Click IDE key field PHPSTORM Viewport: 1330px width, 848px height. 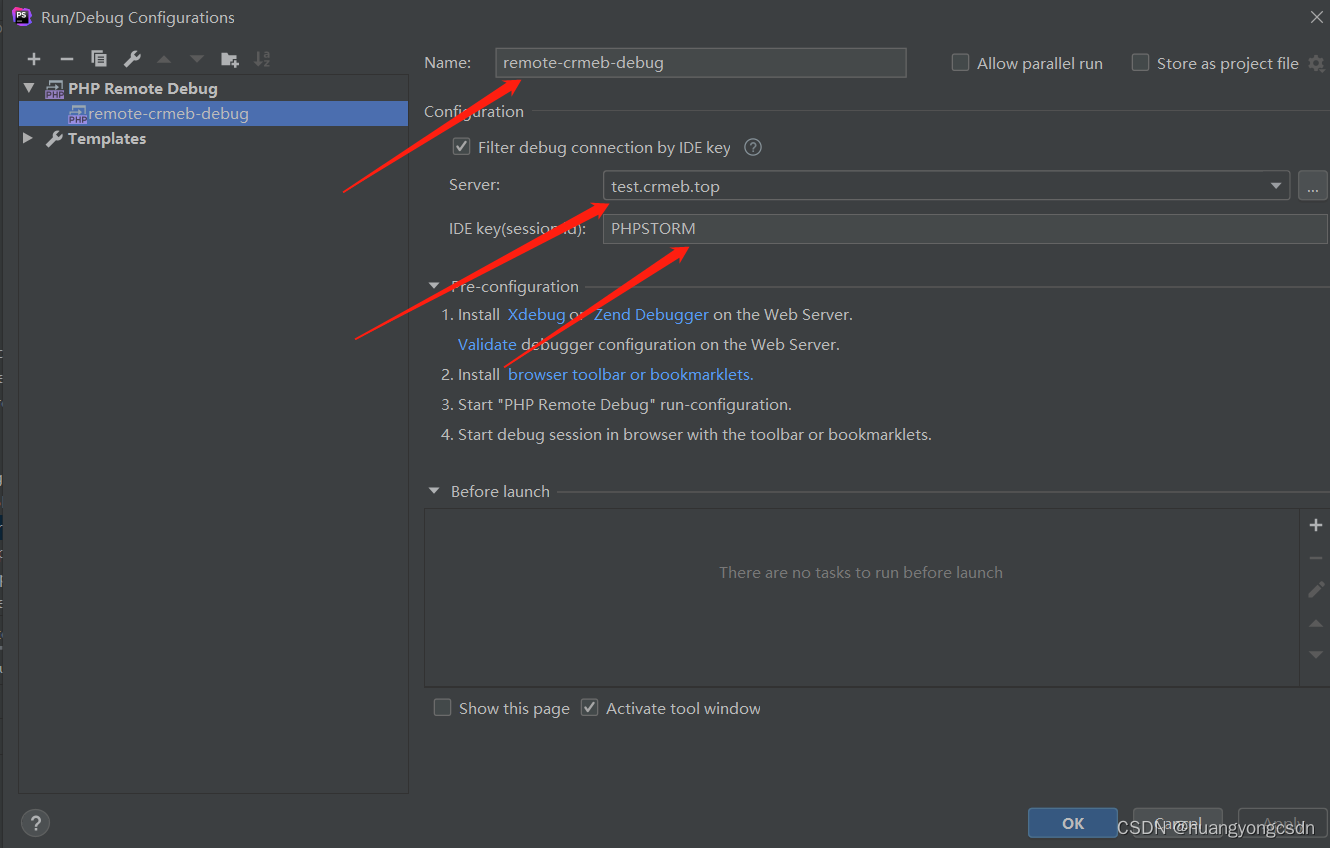click(x=965, y=228)
